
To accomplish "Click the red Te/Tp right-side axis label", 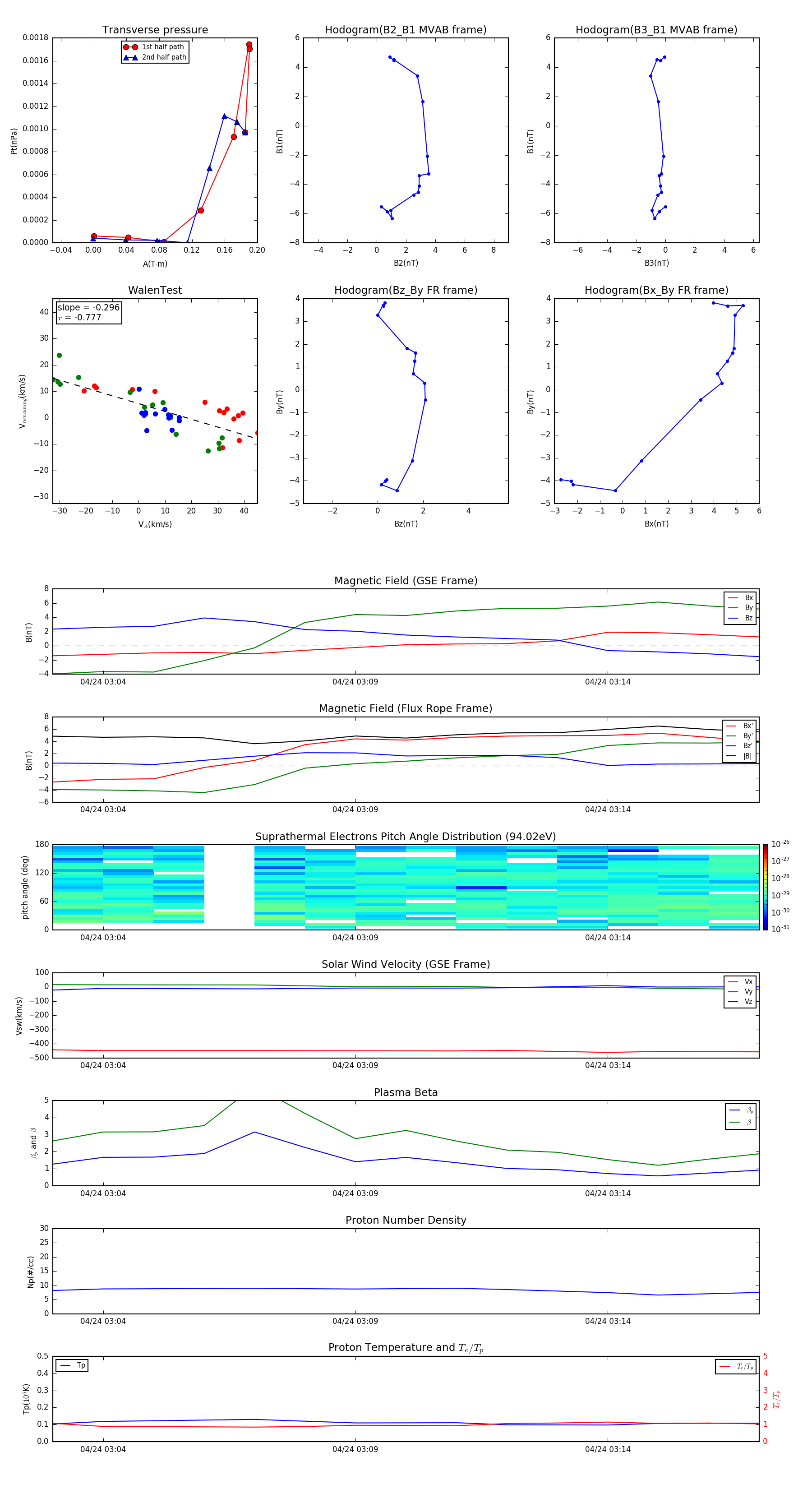I will pos(777,1399).
